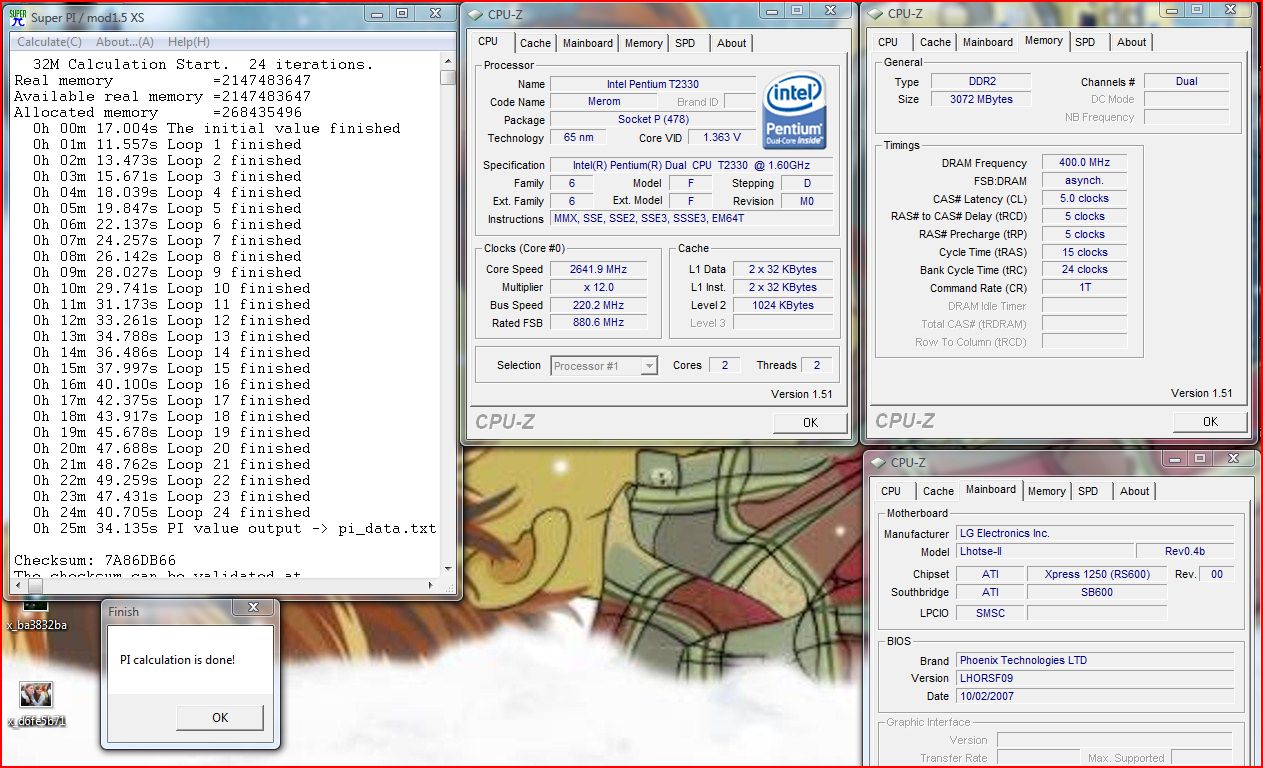
Task: Select SPD tab in Mainboard window
Action: [x=1088, y=491]
